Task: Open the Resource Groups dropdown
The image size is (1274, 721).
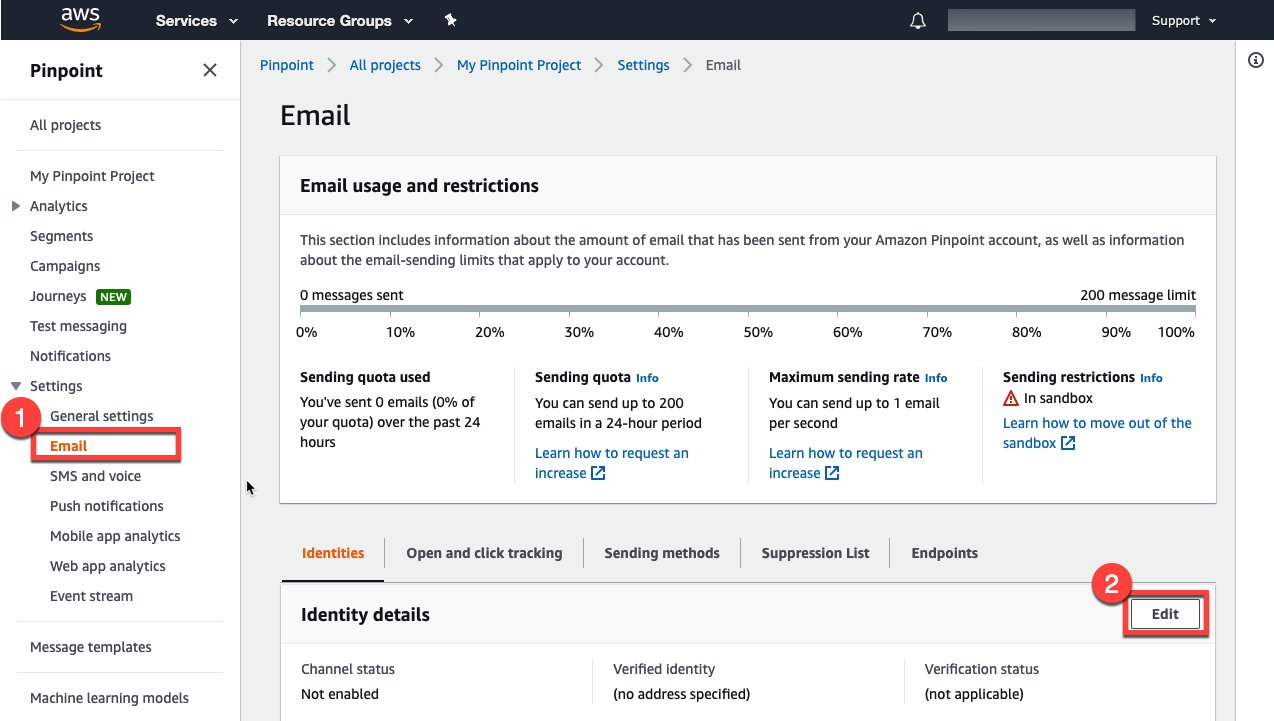Action: tap(340, 20)
